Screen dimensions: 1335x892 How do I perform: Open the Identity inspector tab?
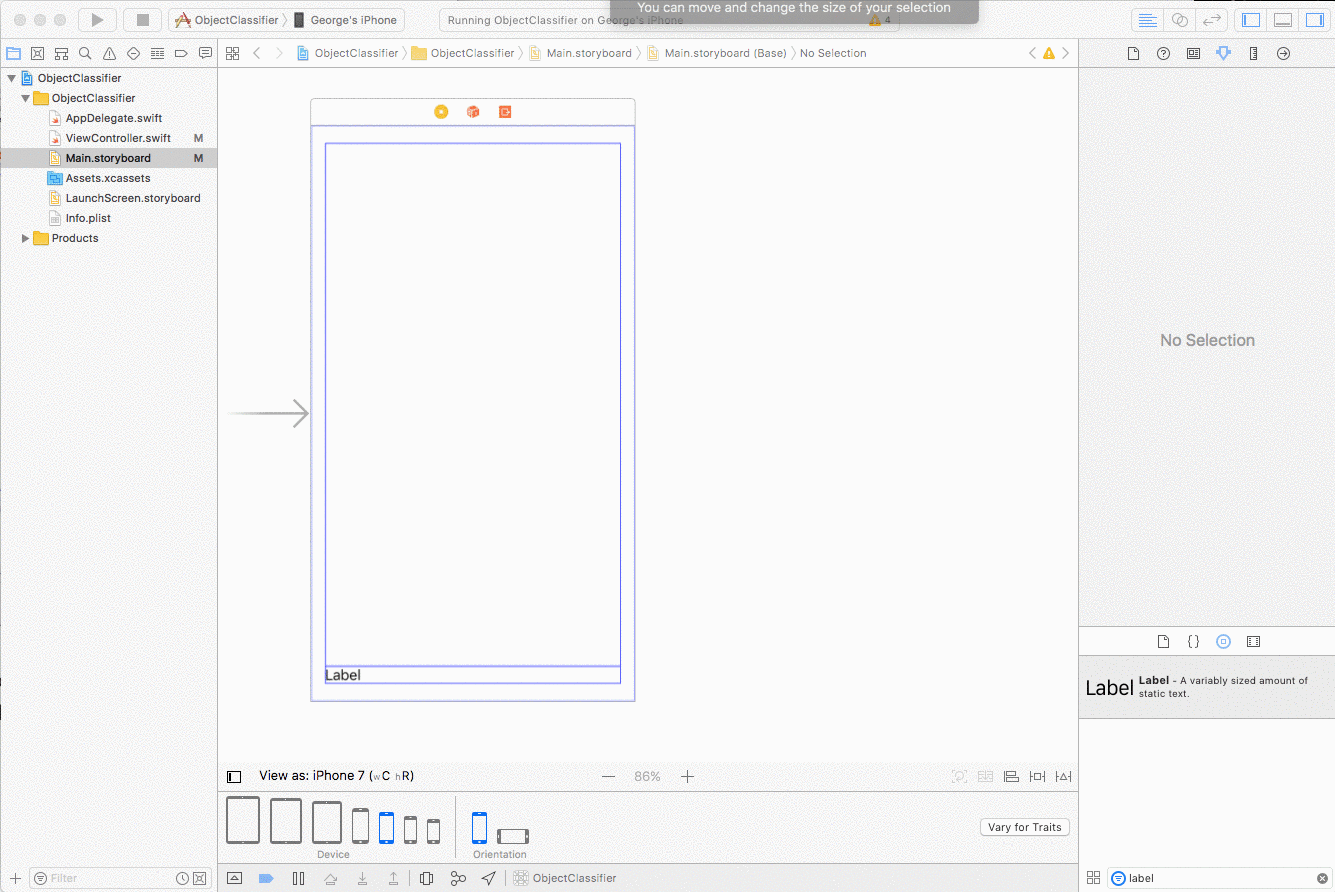tap(1193, 54)
